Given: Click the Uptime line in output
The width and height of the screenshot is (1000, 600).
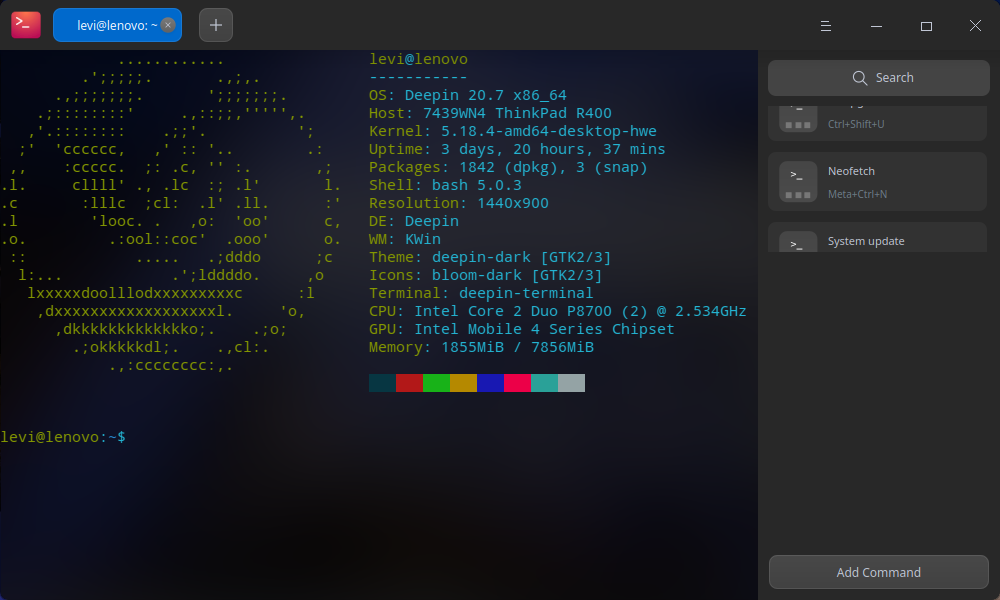Looking at the screenshot, I should [x=517, y=149].
